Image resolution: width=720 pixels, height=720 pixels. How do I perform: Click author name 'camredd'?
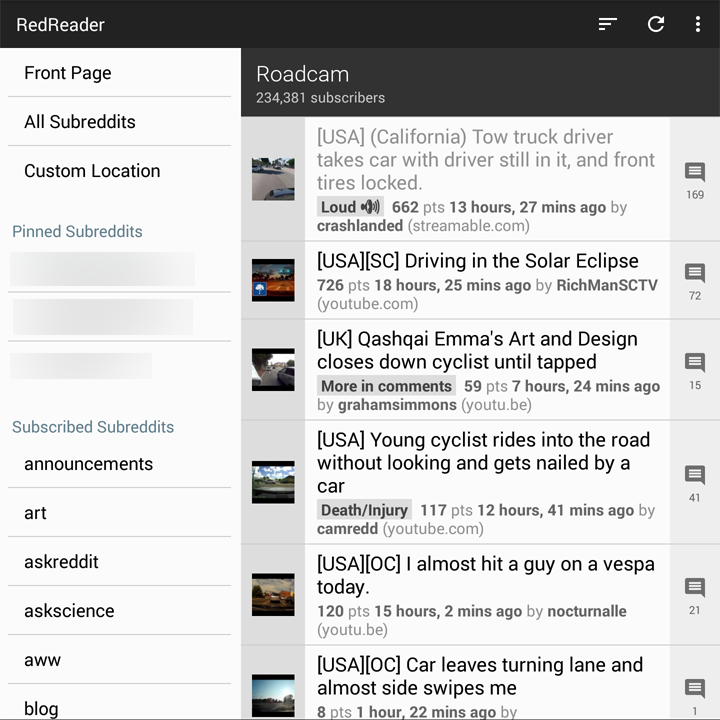point(348,529)
